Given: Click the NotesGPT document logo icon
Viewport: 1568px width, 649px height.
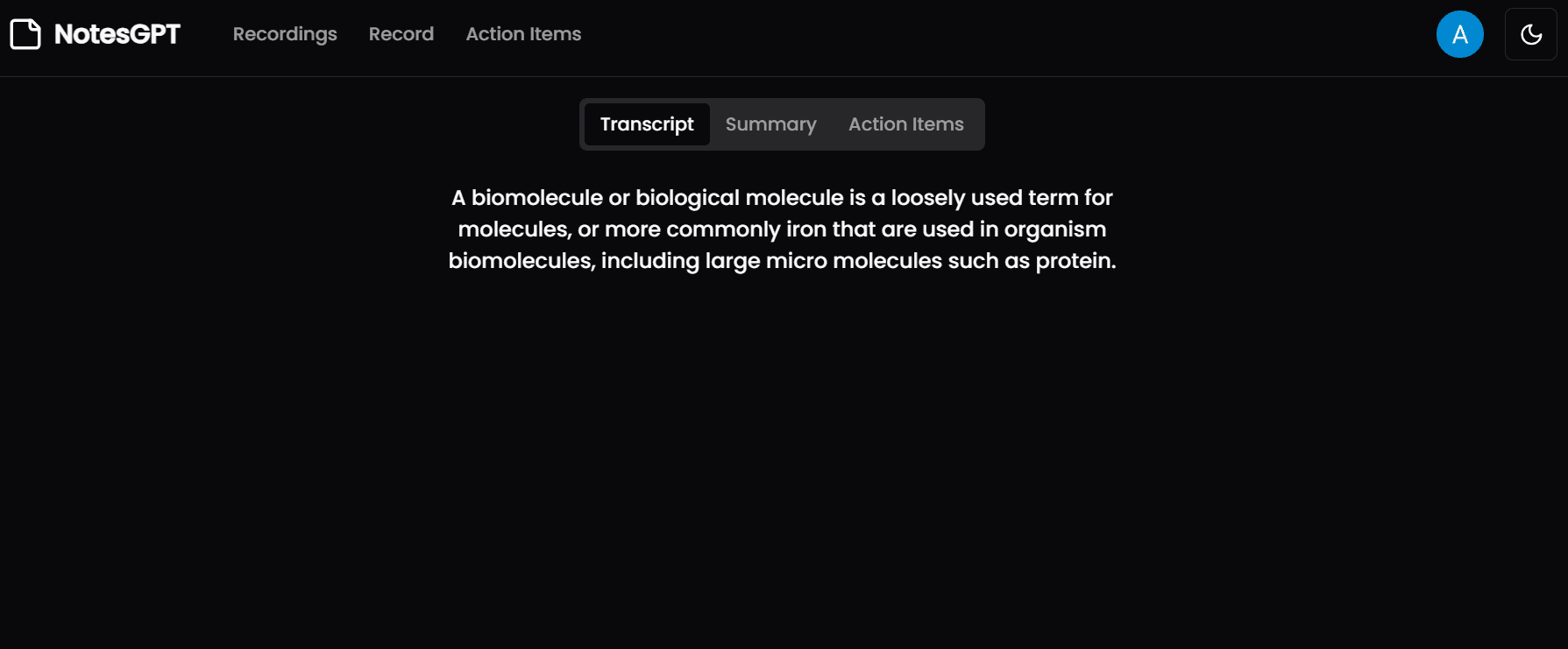Looking at the screenshot, I should 25,34.
